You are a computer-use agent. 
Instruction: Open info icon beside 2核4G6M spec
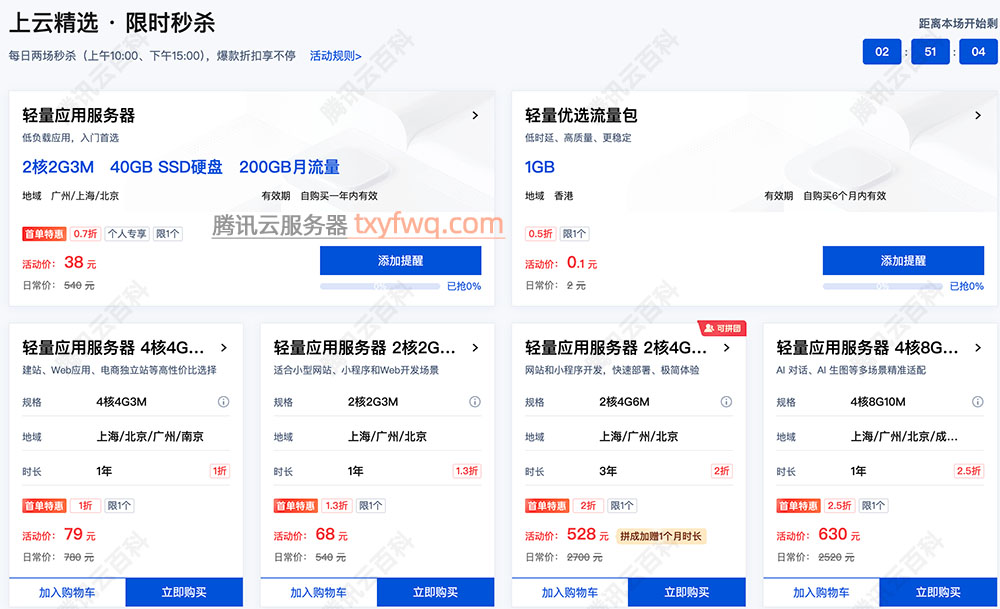726,402
